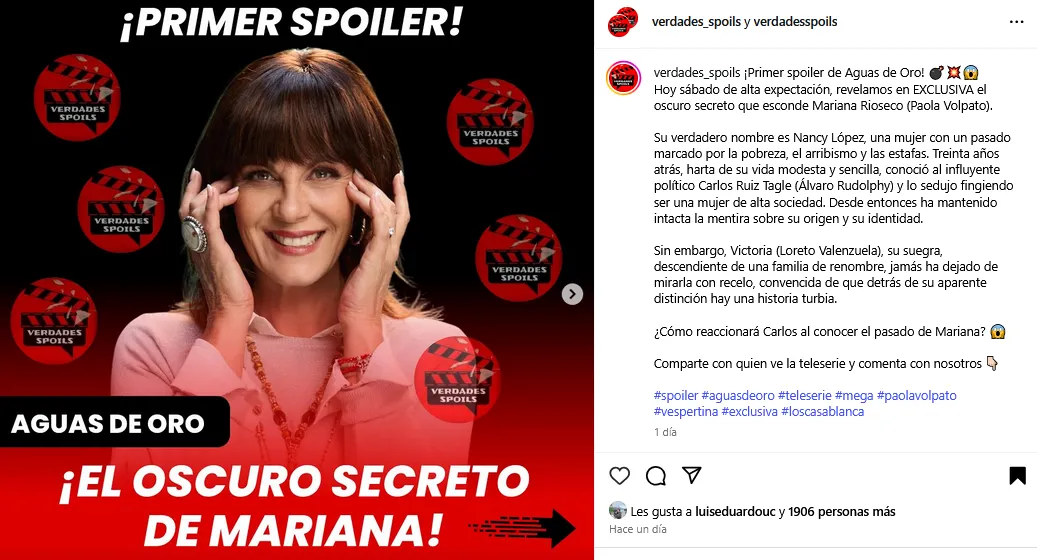Open luiseduardouc's profile from likes

click(x=735, y=511)
